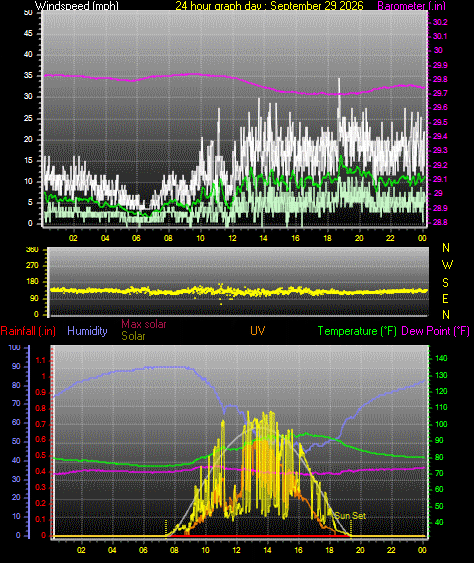Click the 12 hour tick on wind graph

pyautogui.click(x=232, y=238)
